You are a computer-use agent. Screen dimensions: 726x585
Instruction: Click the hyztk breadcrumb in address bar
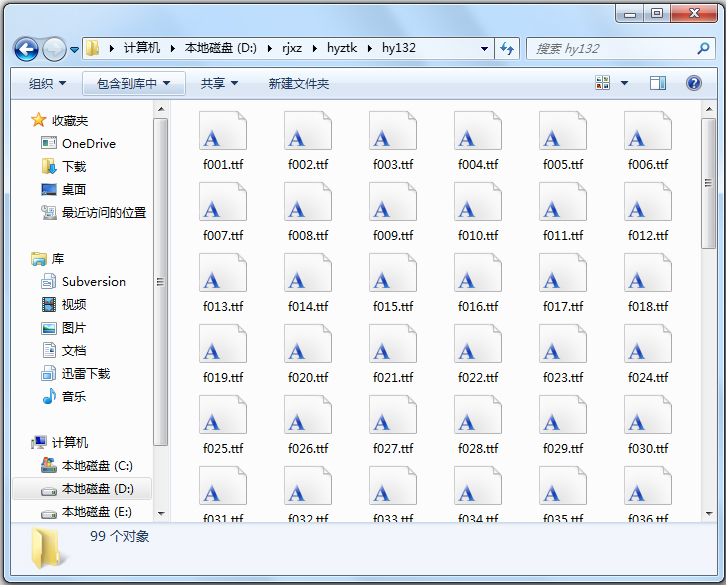click(342, 48)
